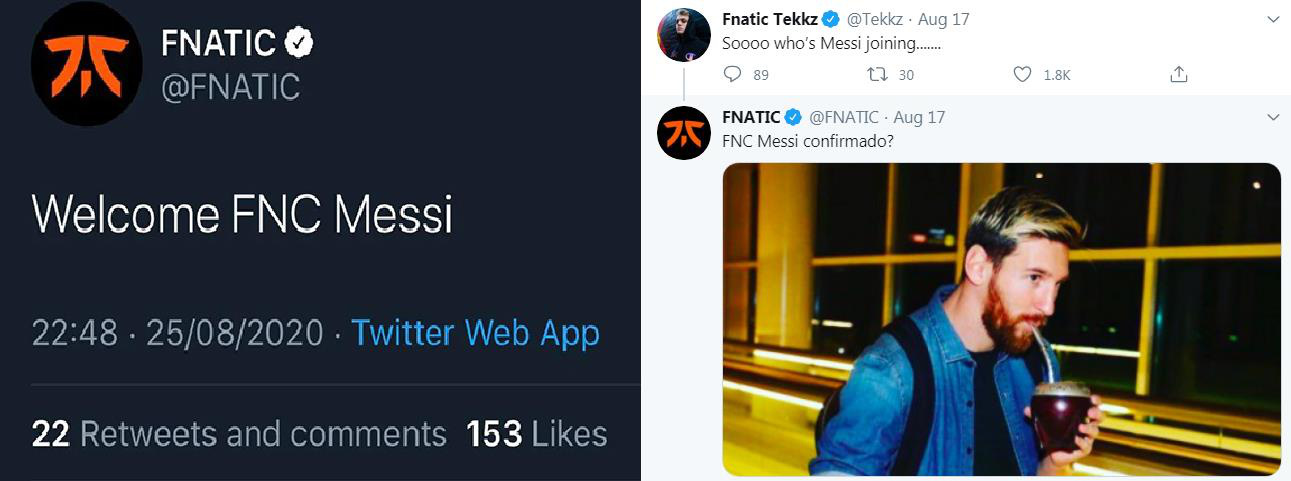
Task: Click the share icon on Tekkz's tweet
Action: pos(1179,74)
